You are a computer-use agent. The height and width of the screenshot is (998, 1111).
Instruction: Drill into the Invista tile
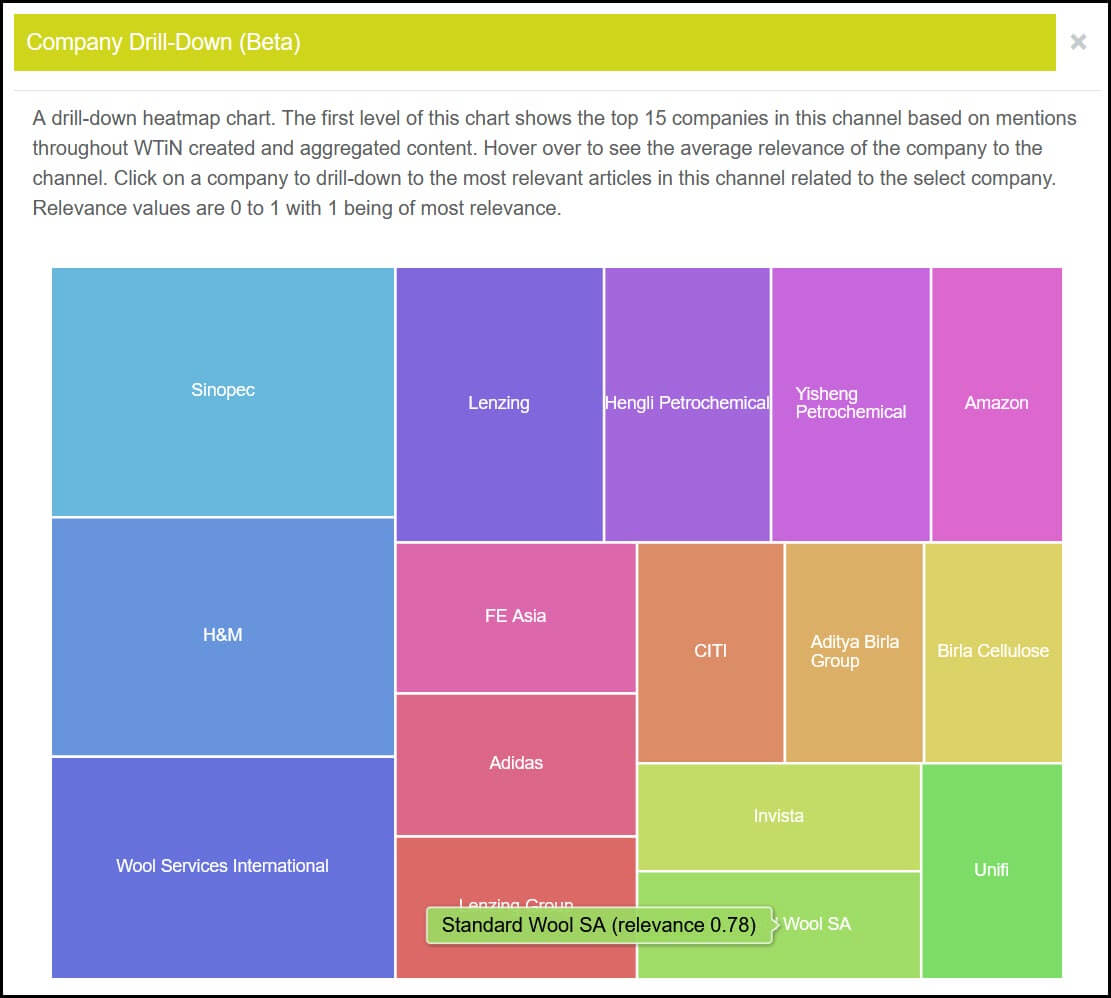pyautogui.click(x=779, y=817)
